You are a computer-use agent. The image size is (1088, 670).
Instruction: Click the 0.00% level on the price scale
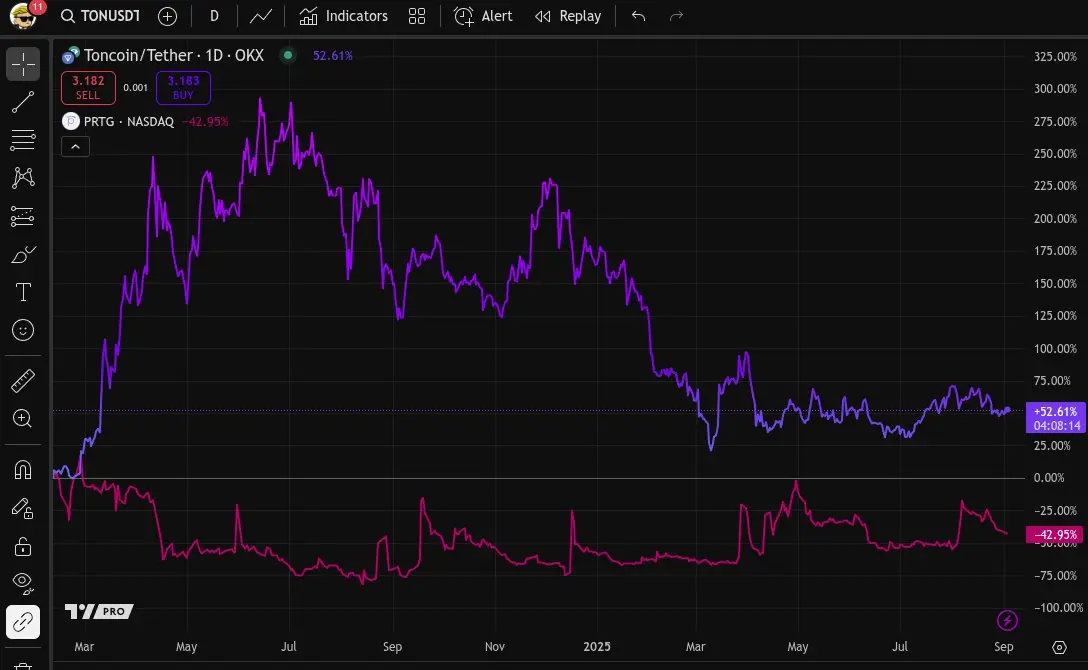tap(1048, 478)
